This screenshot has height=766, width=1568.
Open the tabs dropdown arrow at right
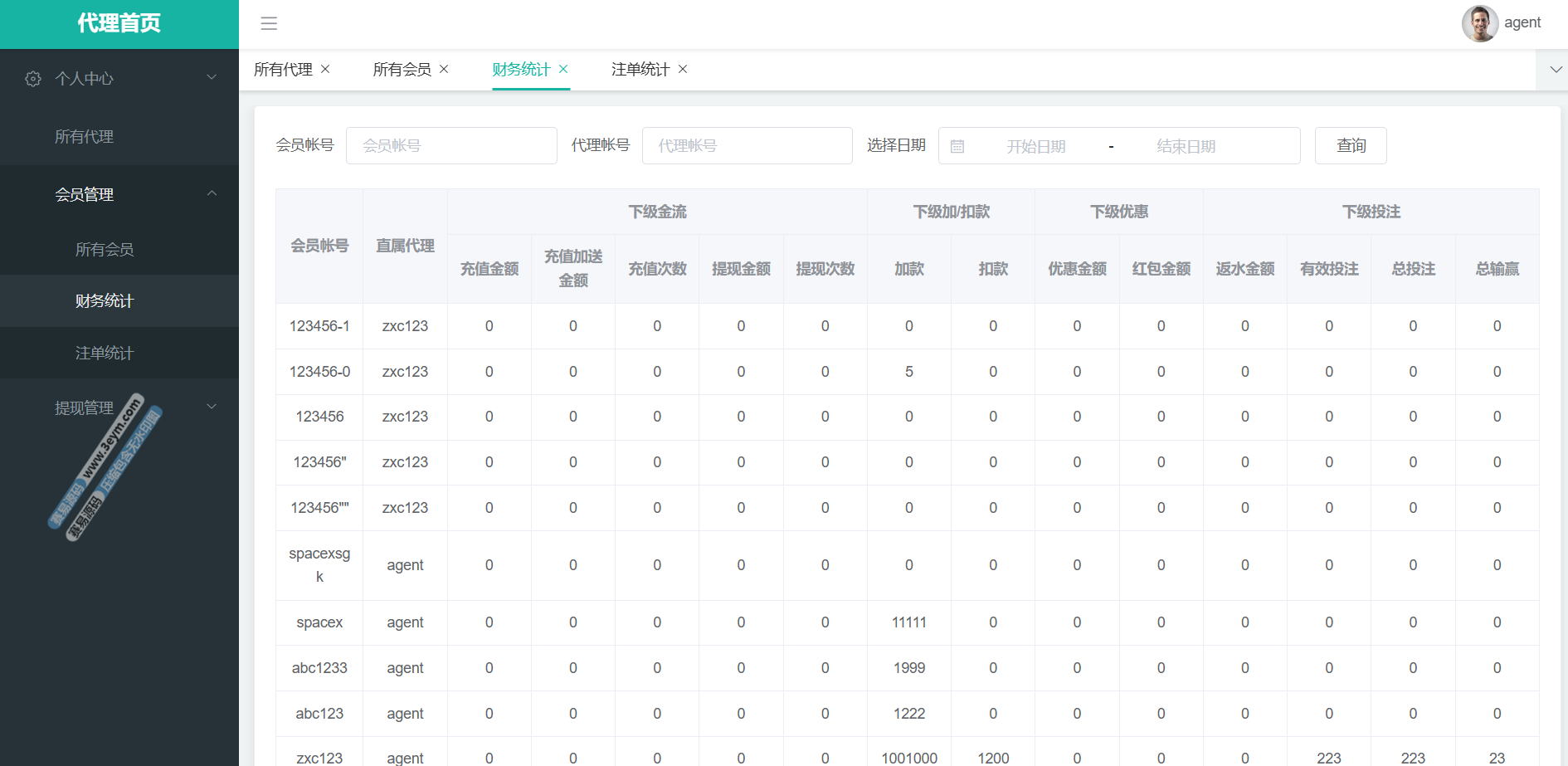1556,70
